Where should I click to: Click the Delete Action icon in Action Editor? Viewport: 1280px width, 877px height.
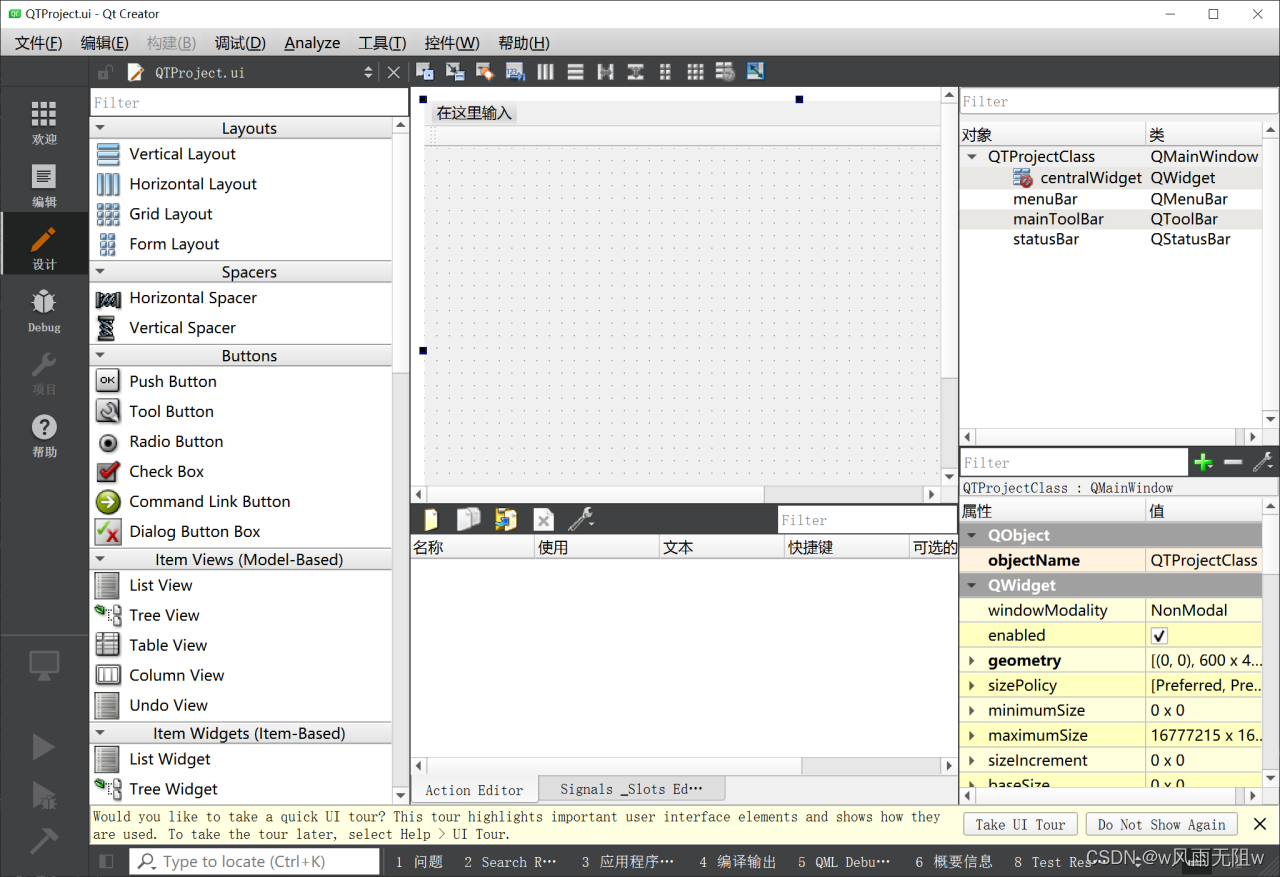pos(543,519)
